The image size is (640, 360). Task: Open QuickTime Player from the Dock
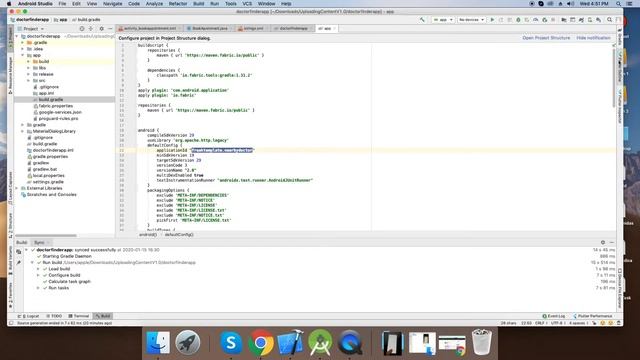point(350,342)
